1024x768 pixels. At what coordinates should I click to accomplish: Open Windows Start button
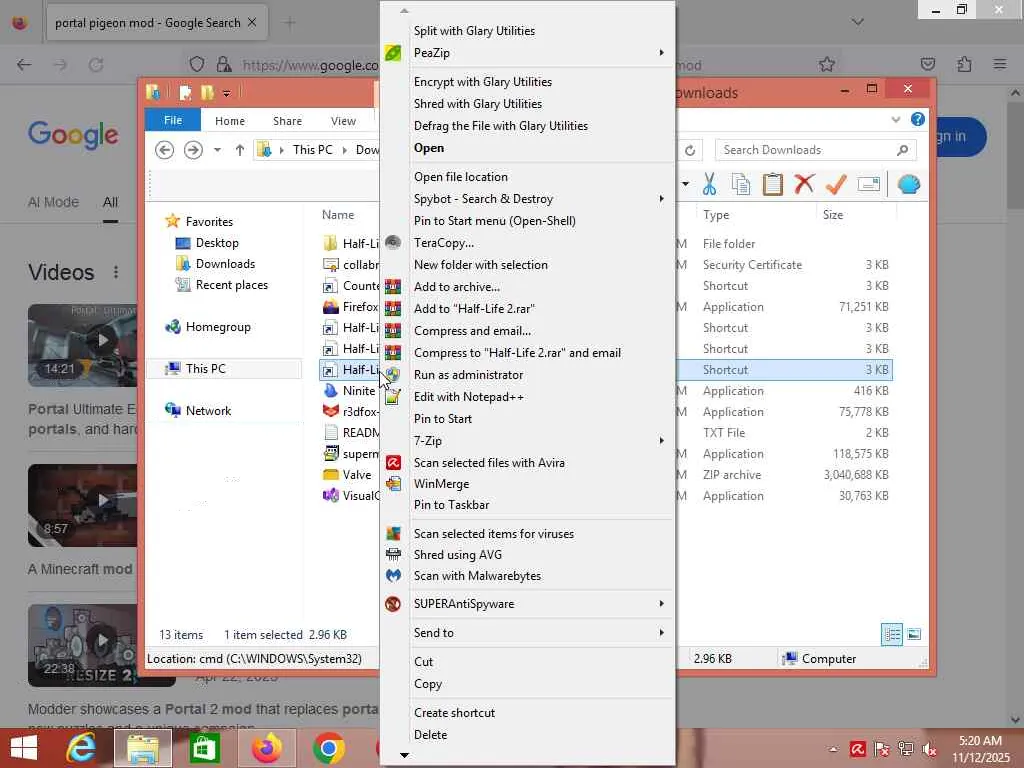[24, 748]
